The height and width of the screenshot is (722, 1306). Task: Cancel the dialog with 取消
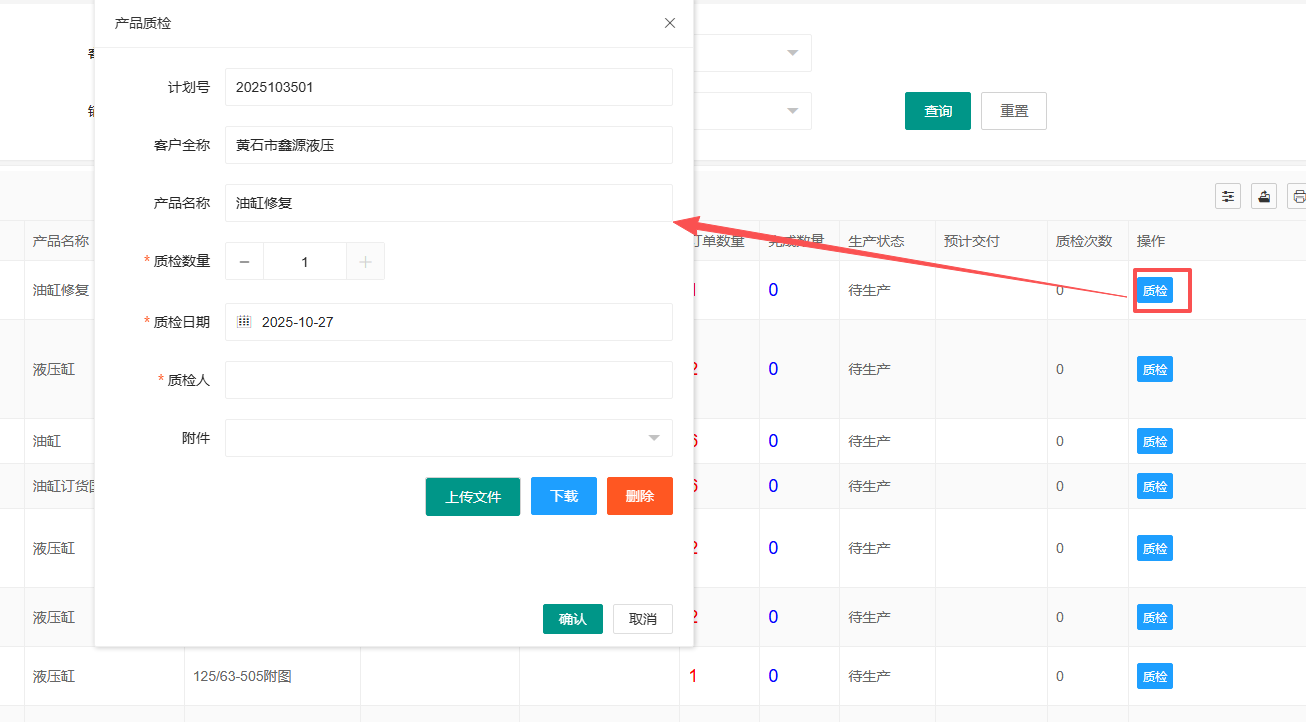point(642,619)
